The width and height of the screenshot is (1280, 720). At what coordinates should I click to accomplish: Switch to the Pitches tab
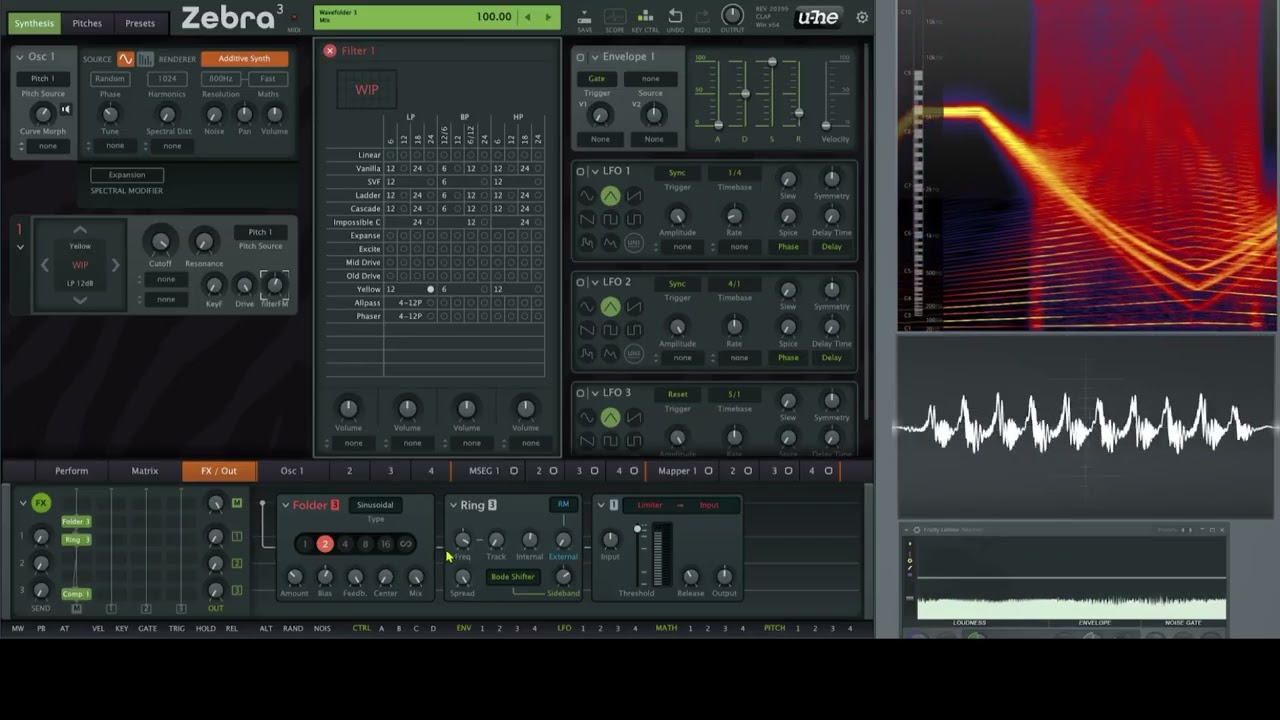pos(87,23)
